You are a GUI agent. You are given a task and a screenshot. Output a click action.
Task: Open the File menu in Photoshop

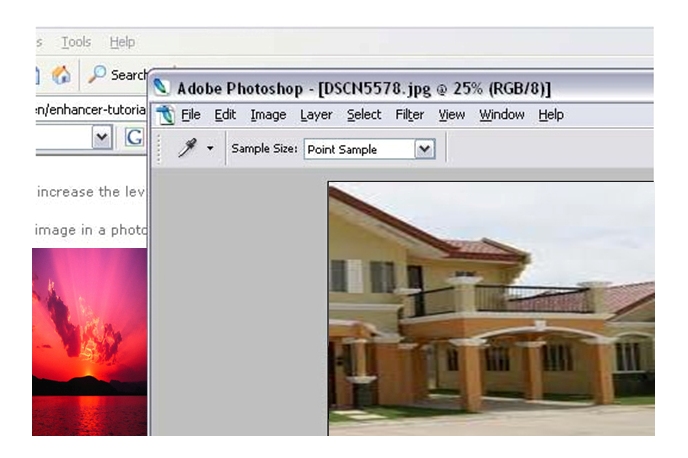tap(190, 115)
